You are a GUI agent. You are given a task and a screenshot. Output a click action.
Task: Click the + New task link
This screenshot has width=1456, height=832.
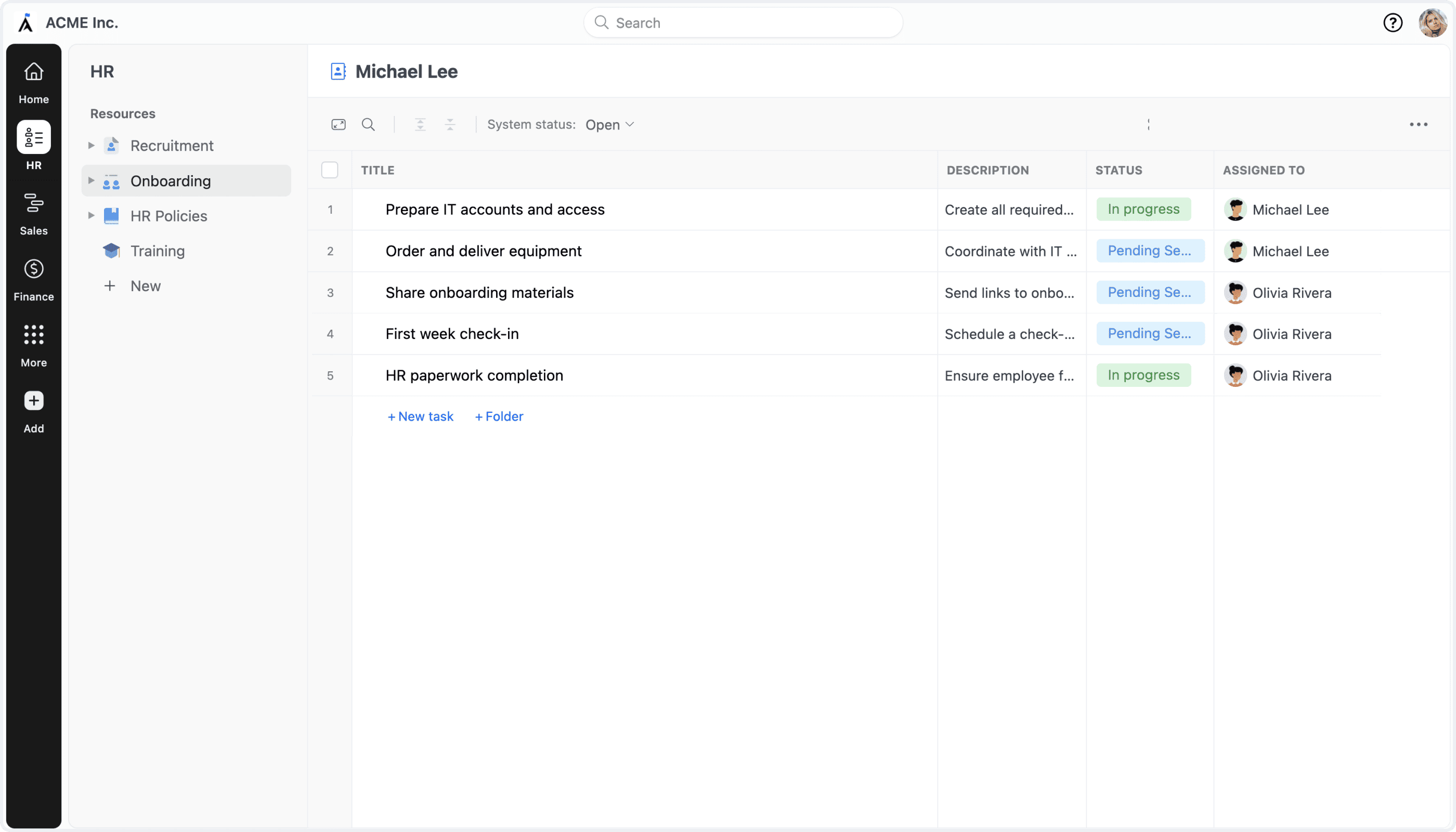pyautogui.click(x=421, y=417)
